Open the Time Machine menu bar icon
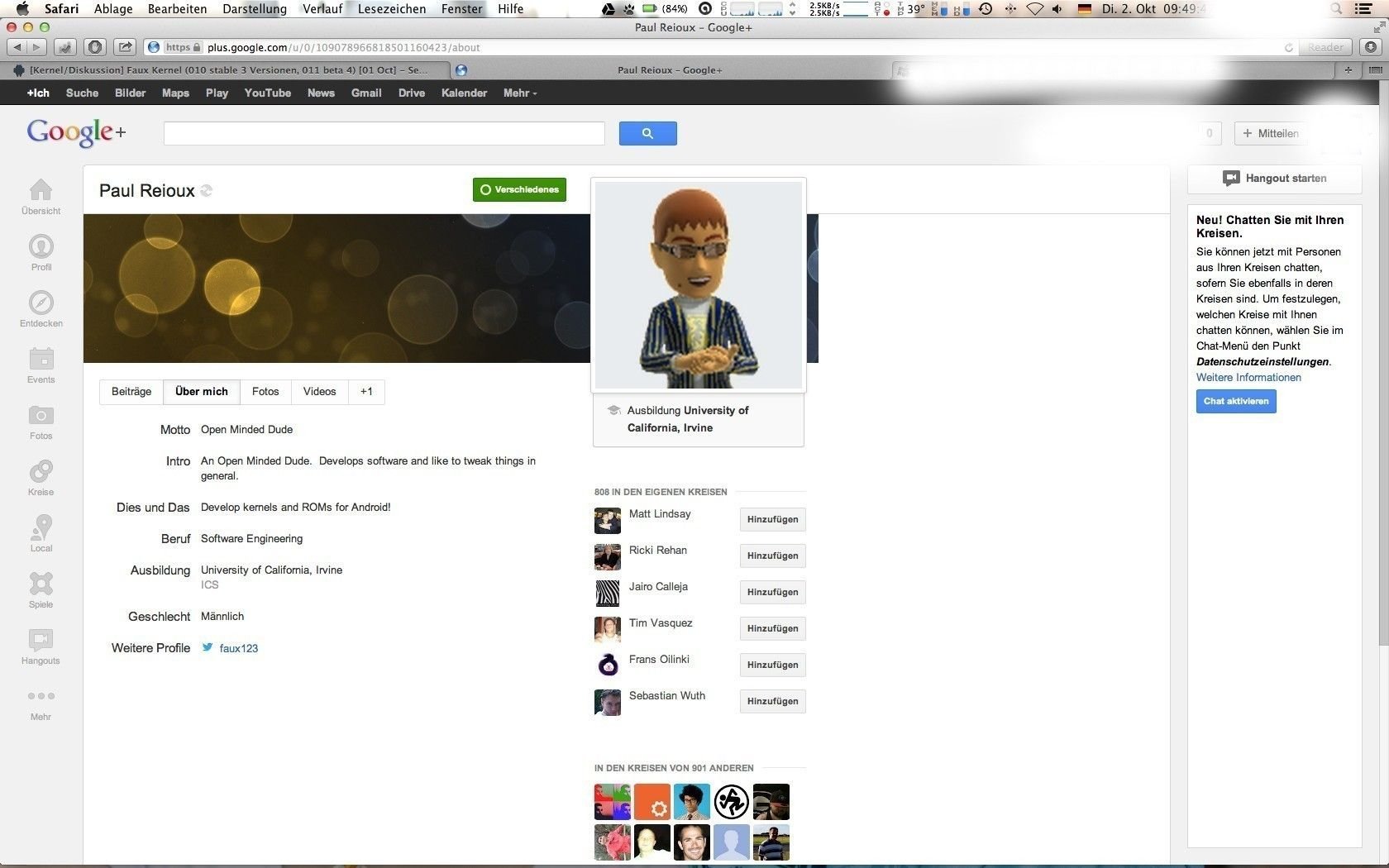Viewport: 1389px width, 868px height. click(986, 9)
